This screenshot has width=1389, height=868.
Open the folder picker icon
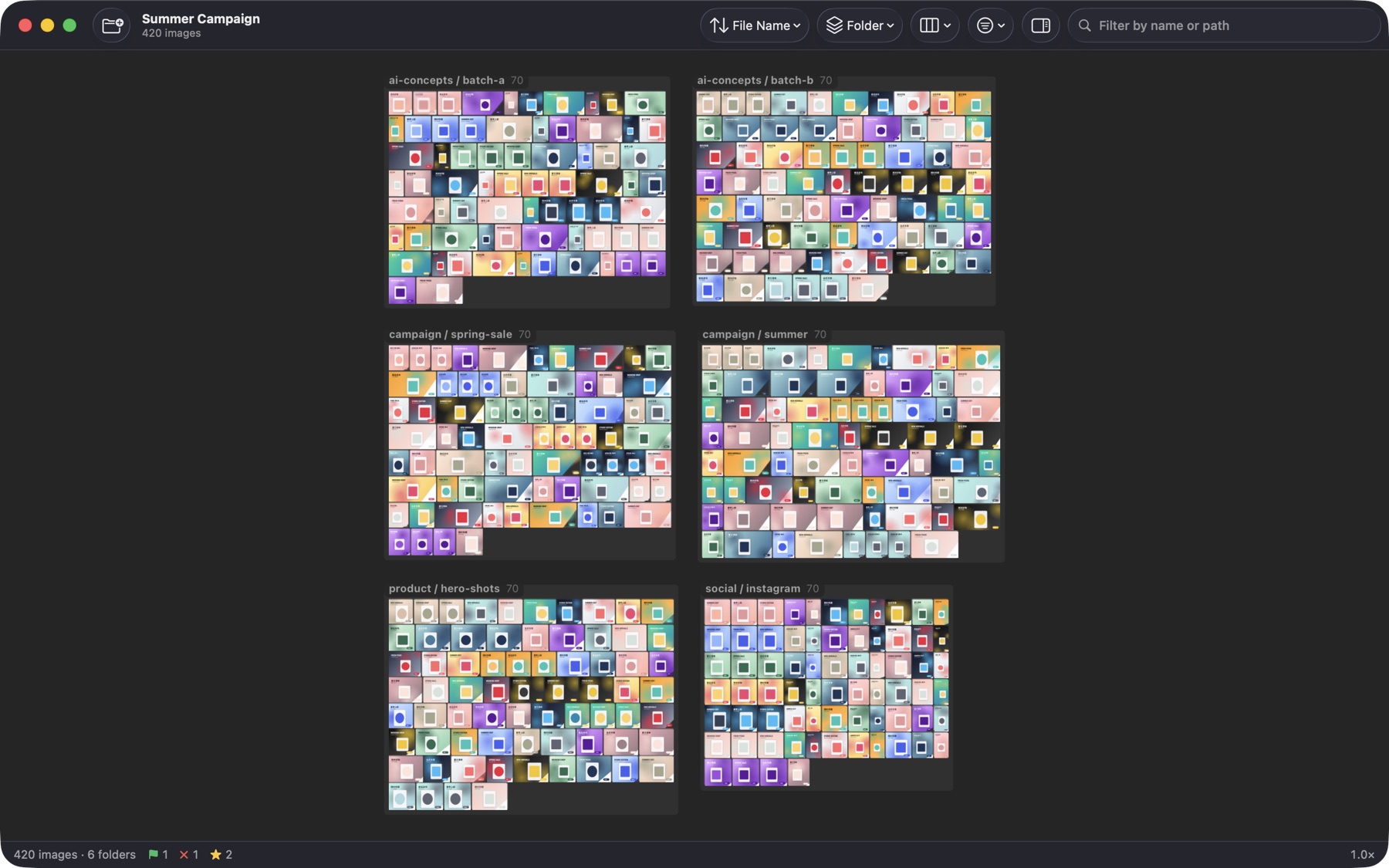coord(112,25)
